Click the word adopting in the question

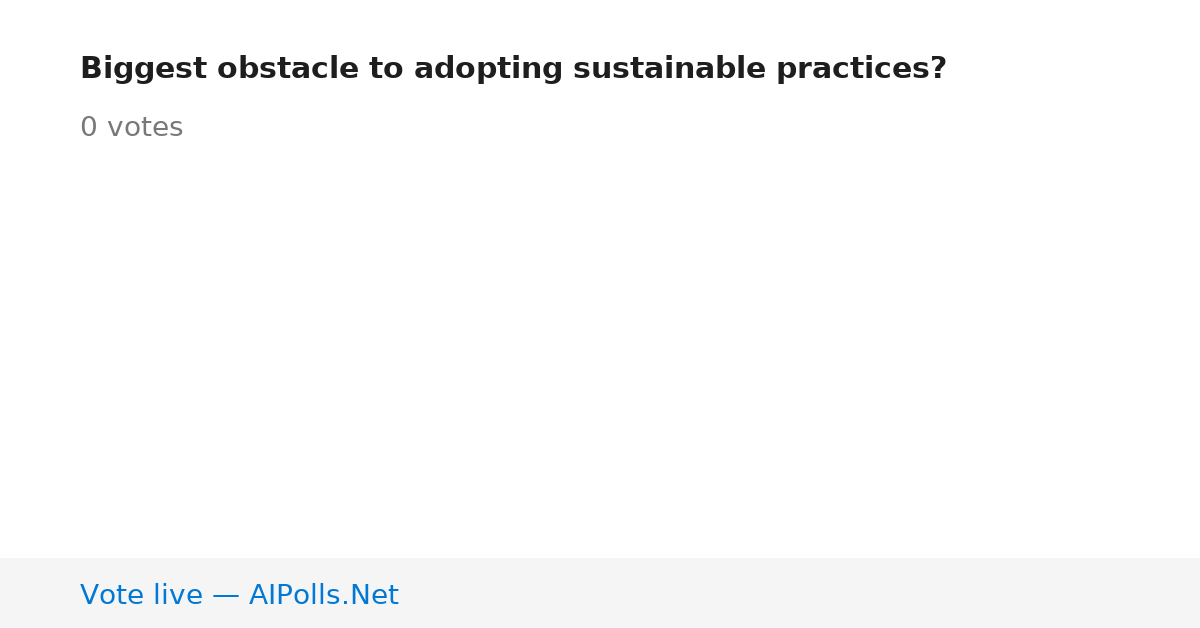point(488,69)
